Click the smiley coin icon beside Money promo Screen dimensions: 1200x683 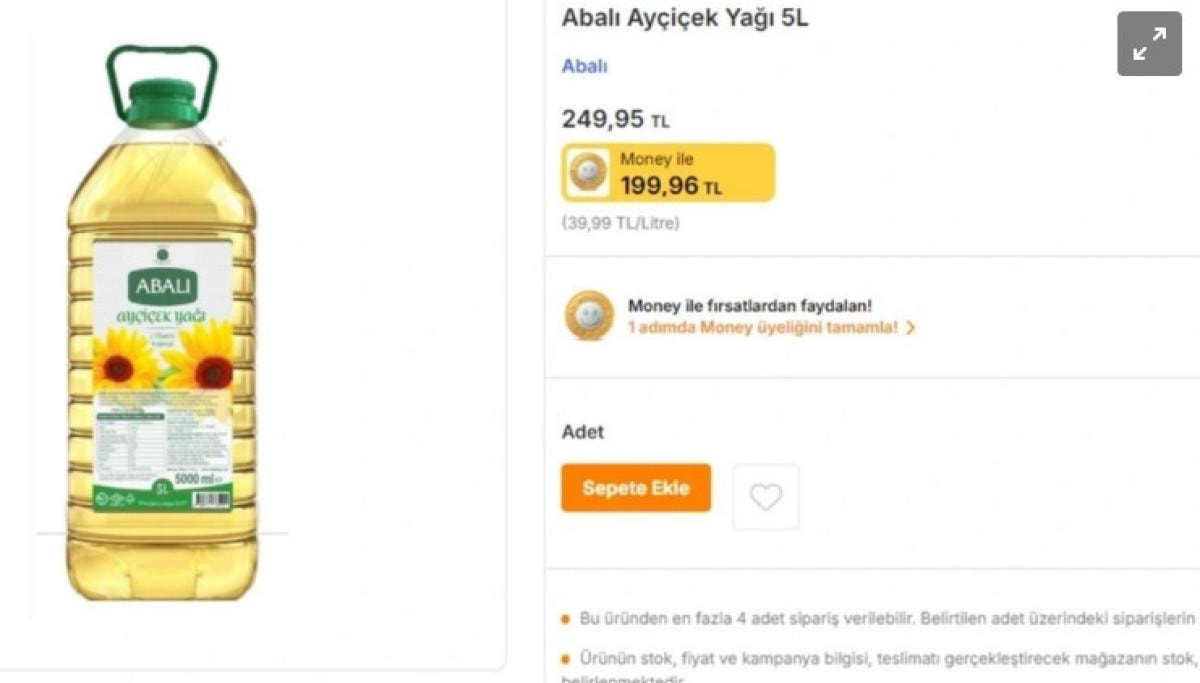click(x=589, y=315)
